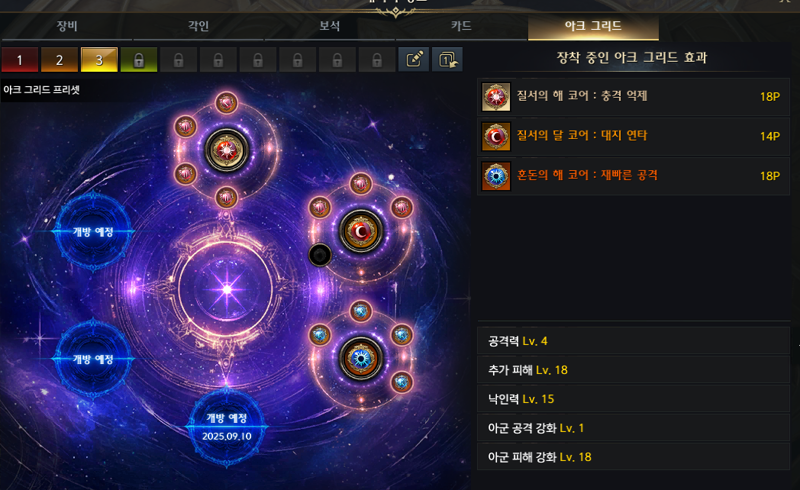The height and width of the screenshot is (490, 800).
Task: Select 질서의 달 코어 : 대지 연타 row
Action: tap(633, 136)
